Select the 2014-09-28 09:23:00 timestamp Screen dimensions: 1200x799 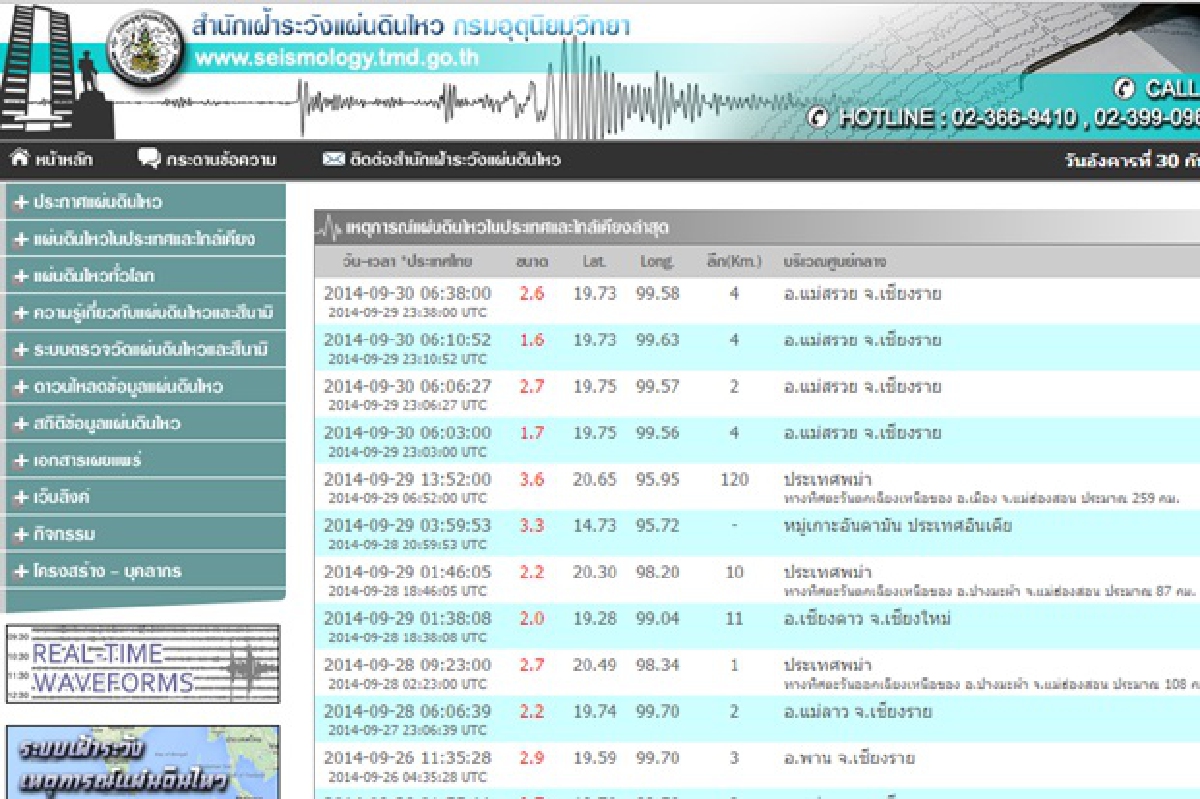click(x=407, y=665)
